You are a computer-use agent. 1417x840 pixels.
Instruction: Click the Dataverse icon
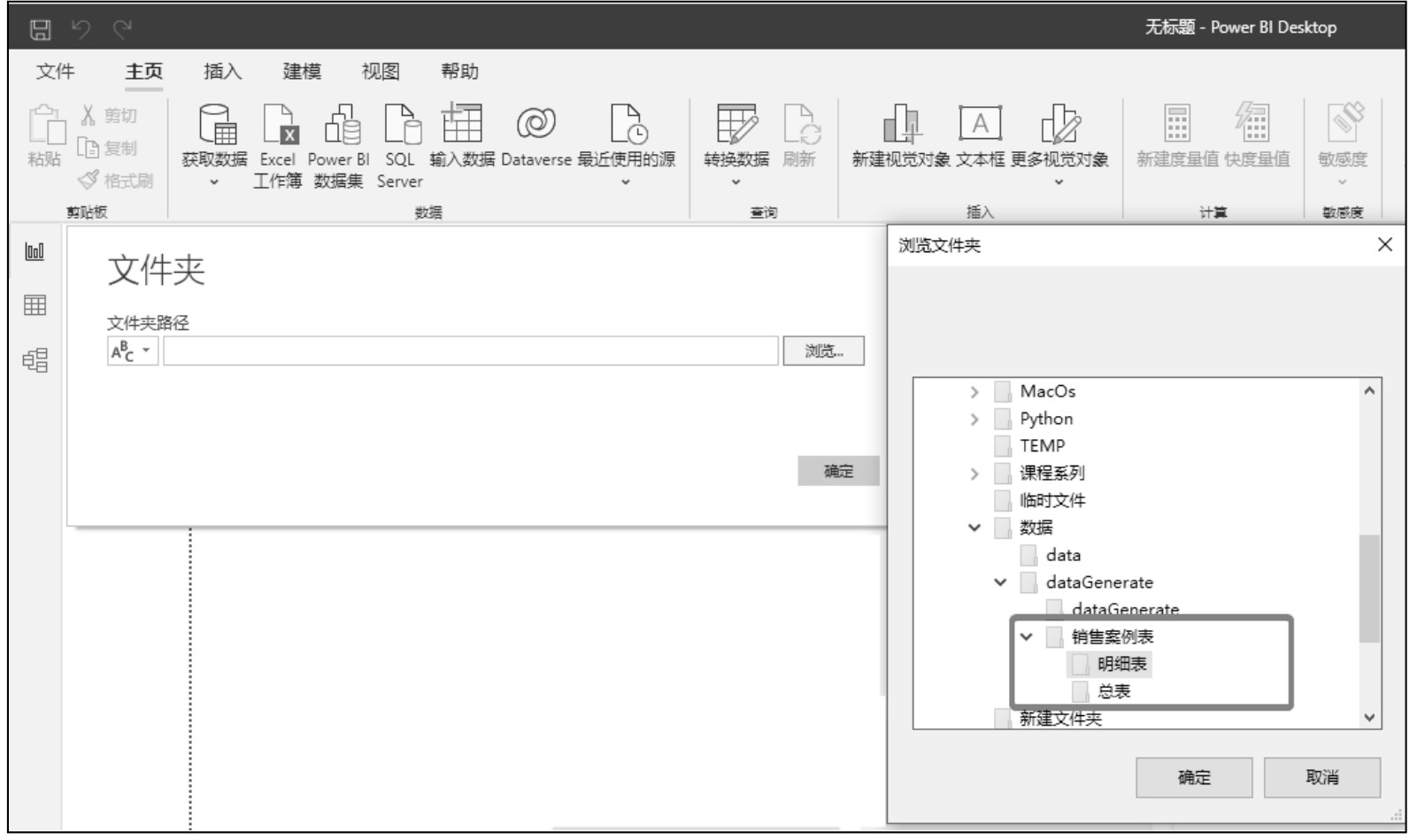tap(536, 123)
